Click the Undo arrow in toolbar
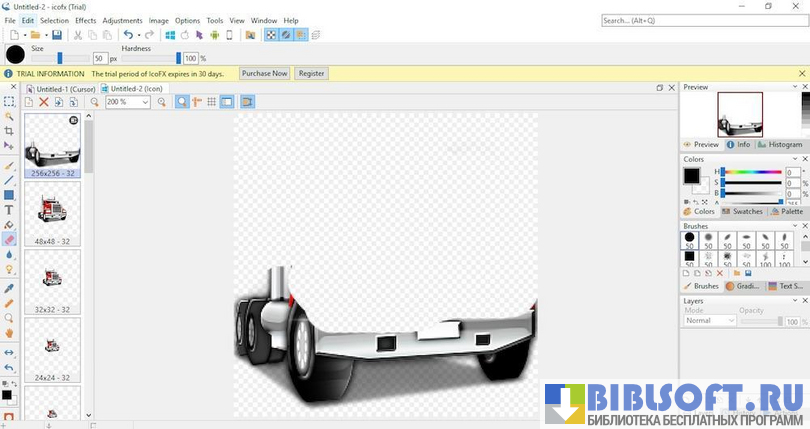The width and height of the screenshot is (810, 429). 127,35
